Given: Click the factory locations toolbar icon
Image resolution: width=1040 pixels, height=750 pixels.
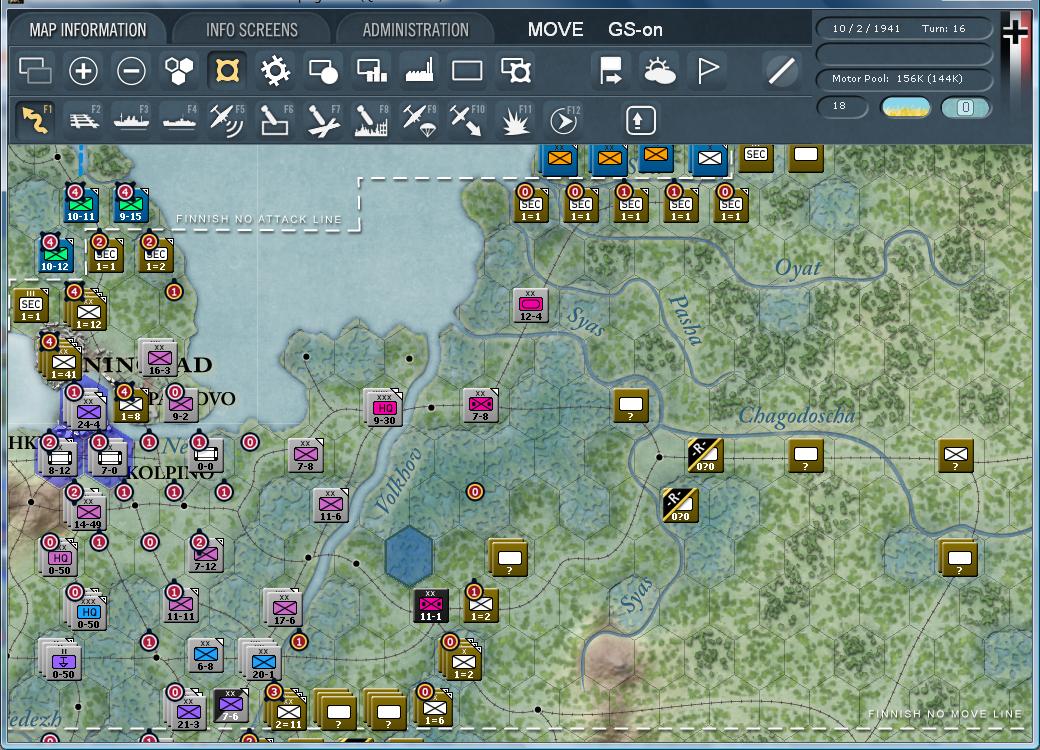Looking at the screenshot, I should tap(419, 70).
